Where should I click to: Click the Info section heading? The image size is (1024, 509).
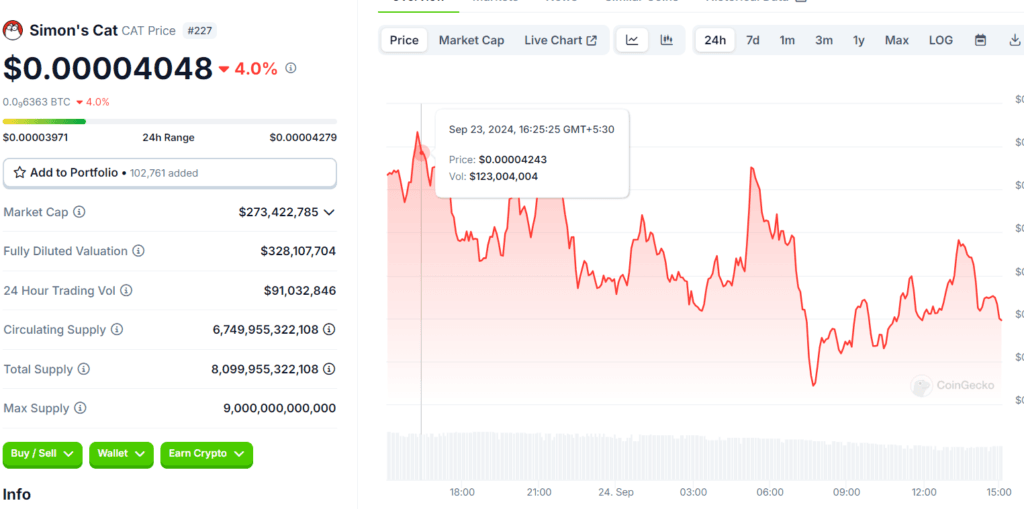tap(17, 494)
